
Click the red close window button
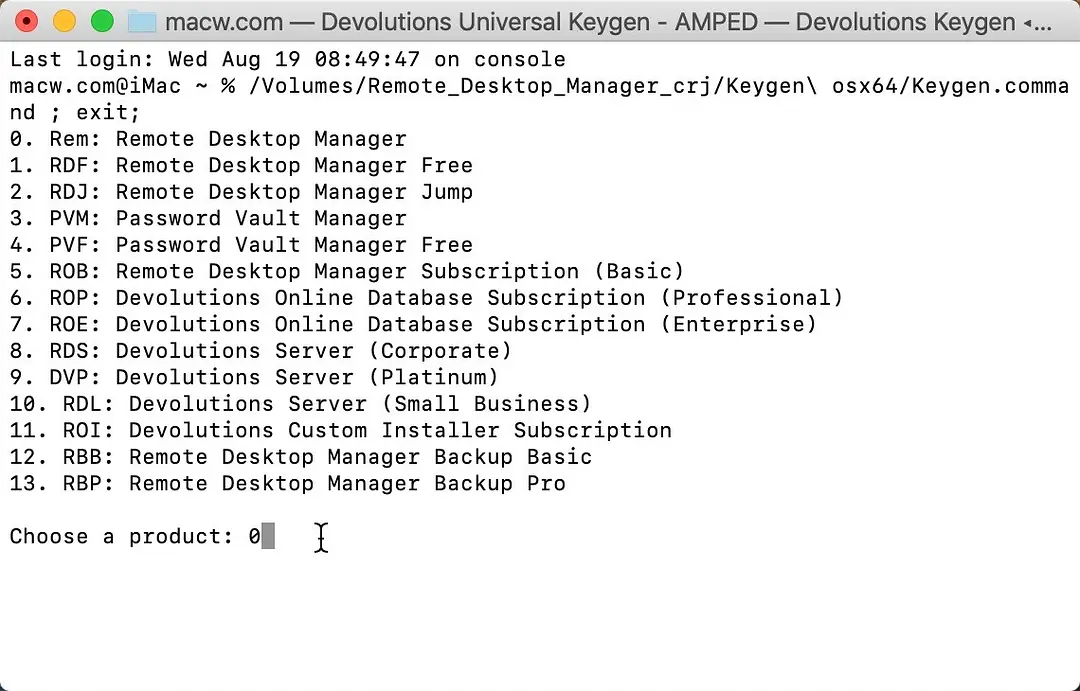(26, 21)
